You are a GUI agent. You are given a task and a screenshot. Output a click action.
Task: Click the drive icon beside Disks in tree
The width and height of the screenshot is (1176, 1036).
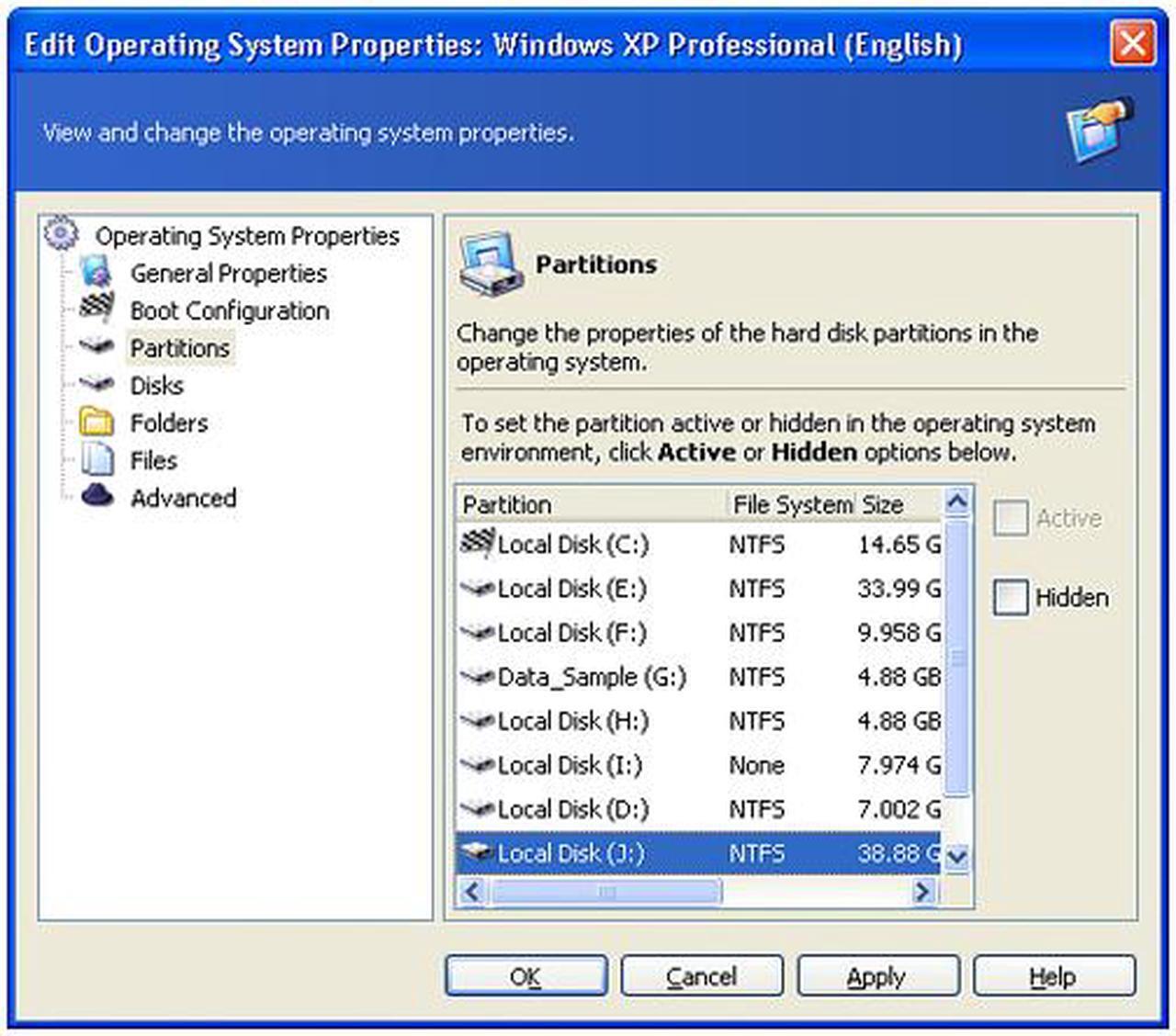[96, 384]
